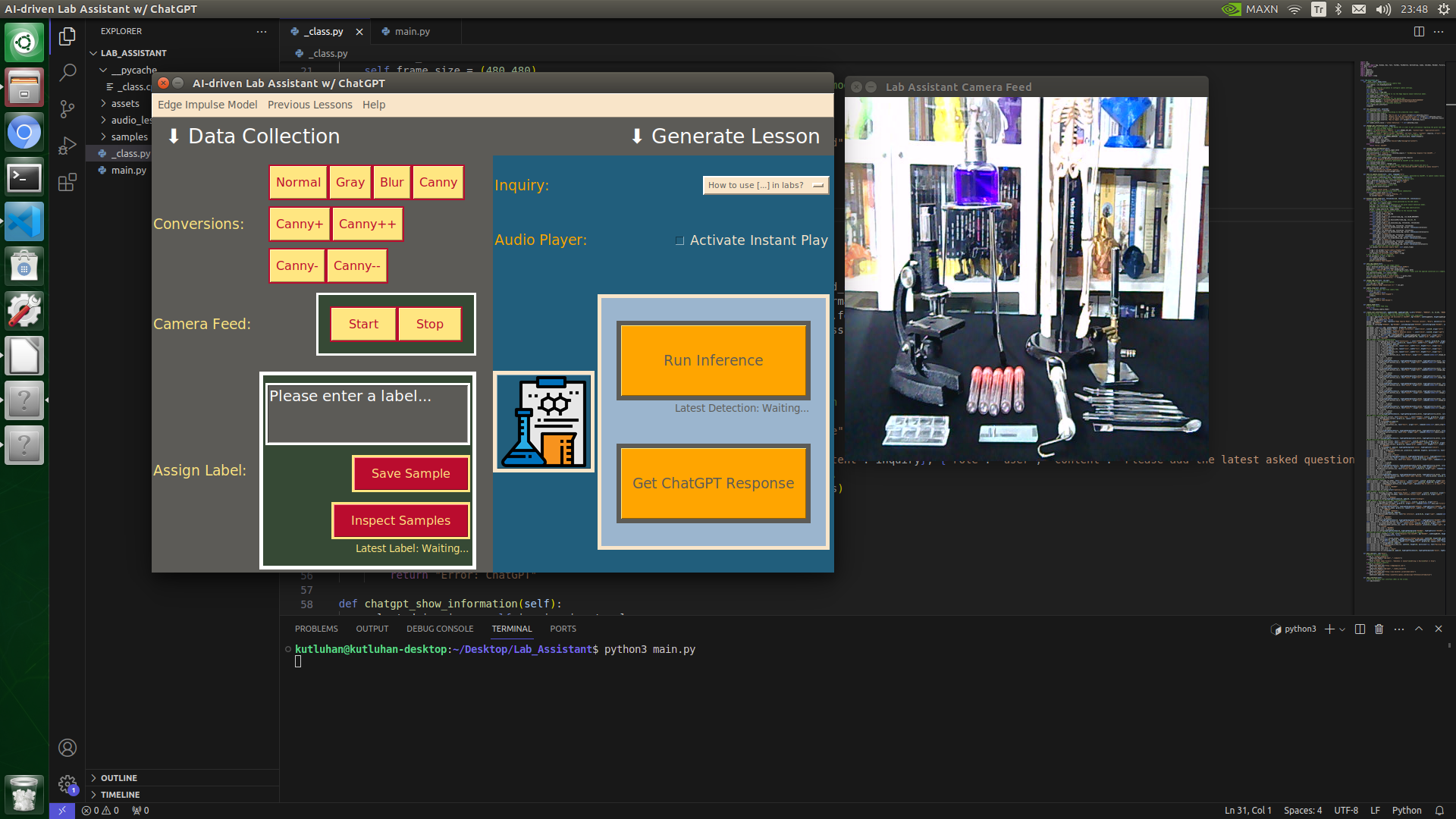Screen dimensions: 1456x819
Task: Start the camera feed
Action: tap(363, 323)
